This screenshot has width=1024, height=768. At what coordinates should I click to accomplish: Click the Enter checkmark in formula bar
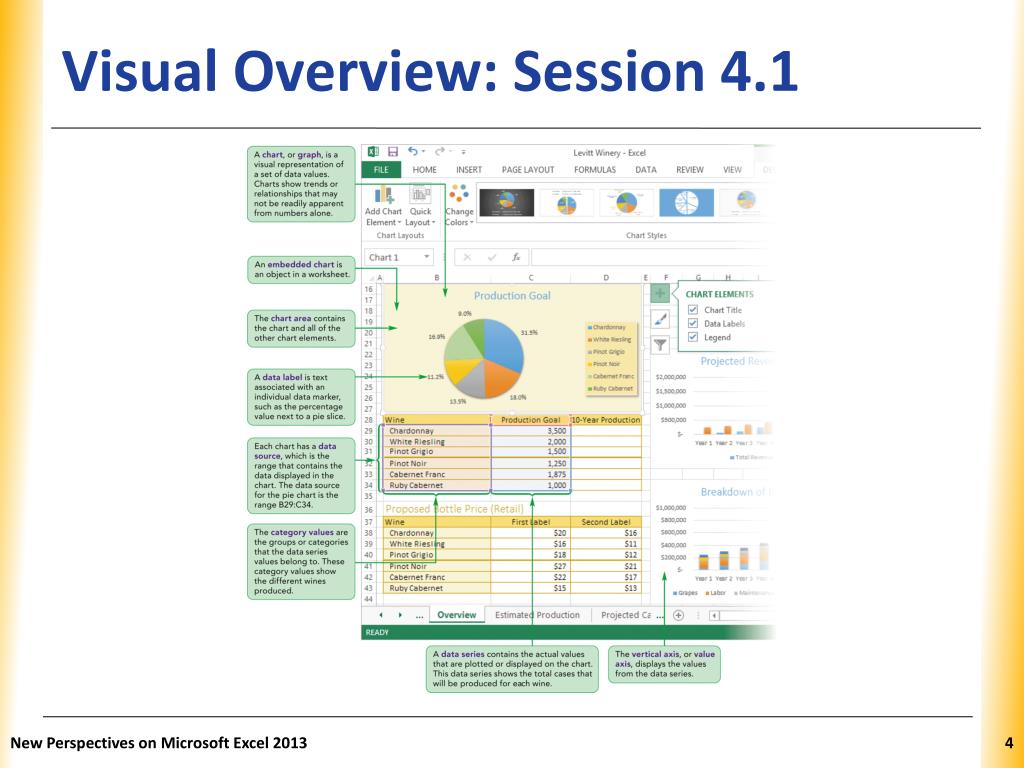click(492, 257)
